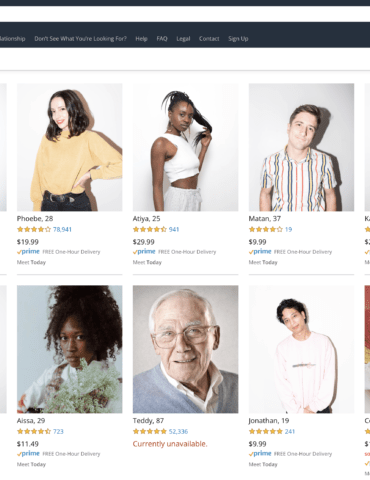Image resolution: width=370 pixels, height=480 pixels.
Task: View Teddy's 52,336 reviews
Action: point(178,431)
